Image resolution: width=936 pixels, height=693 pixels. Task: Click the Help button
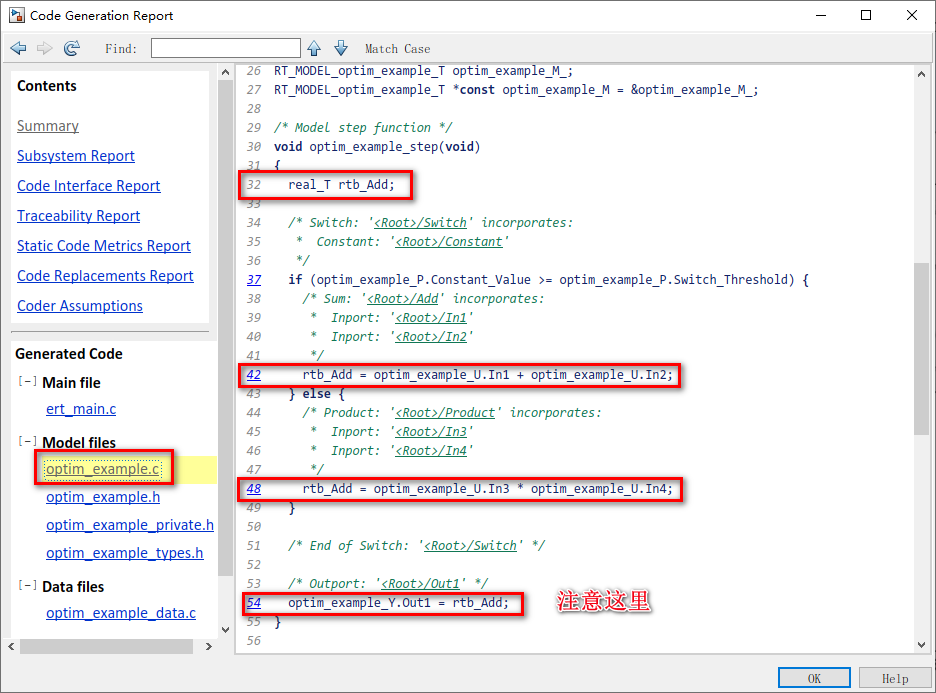pos(895,678)
